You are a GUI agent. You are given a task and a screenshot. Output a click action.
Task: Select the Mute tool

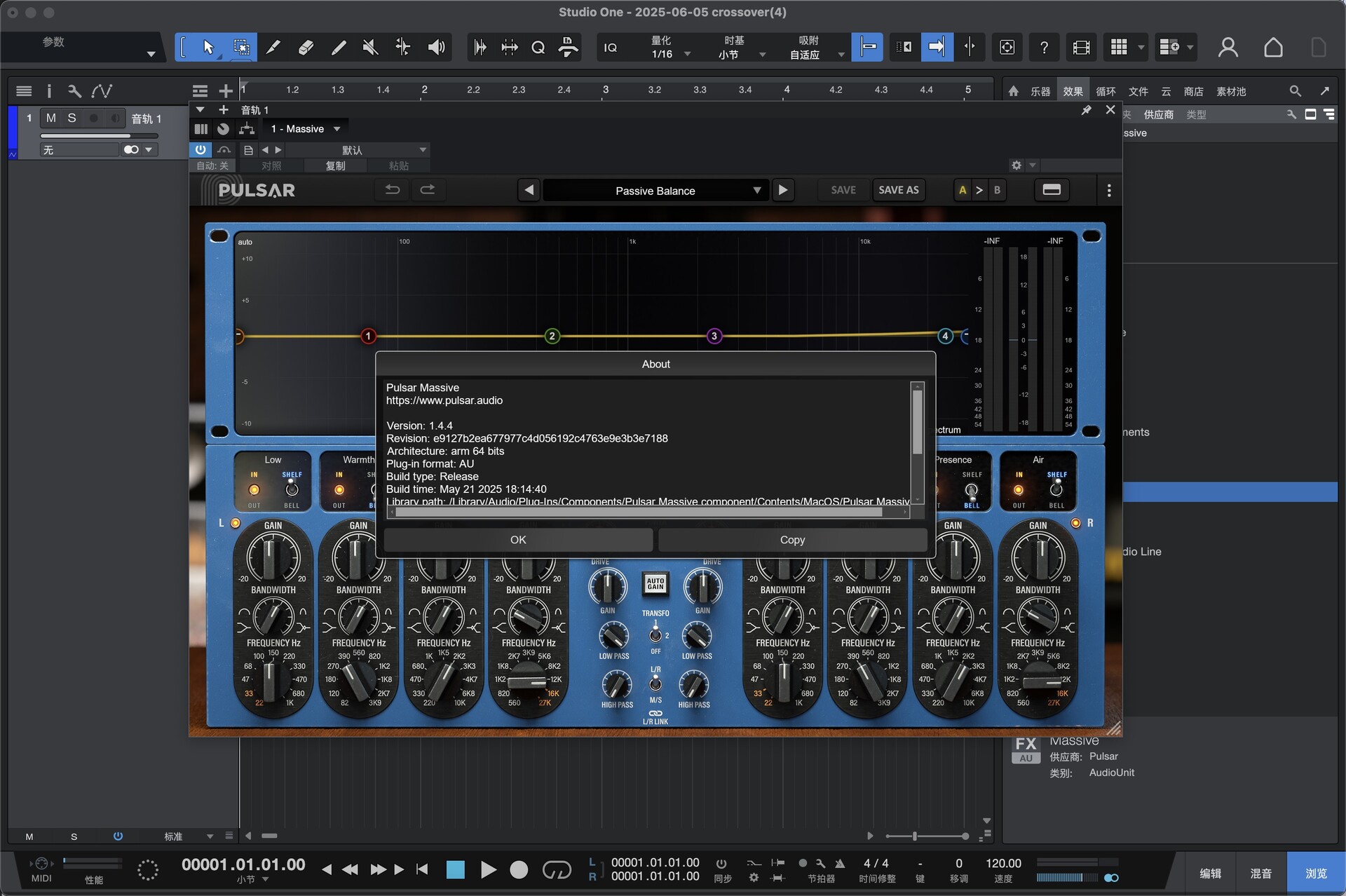pos(370,47)
